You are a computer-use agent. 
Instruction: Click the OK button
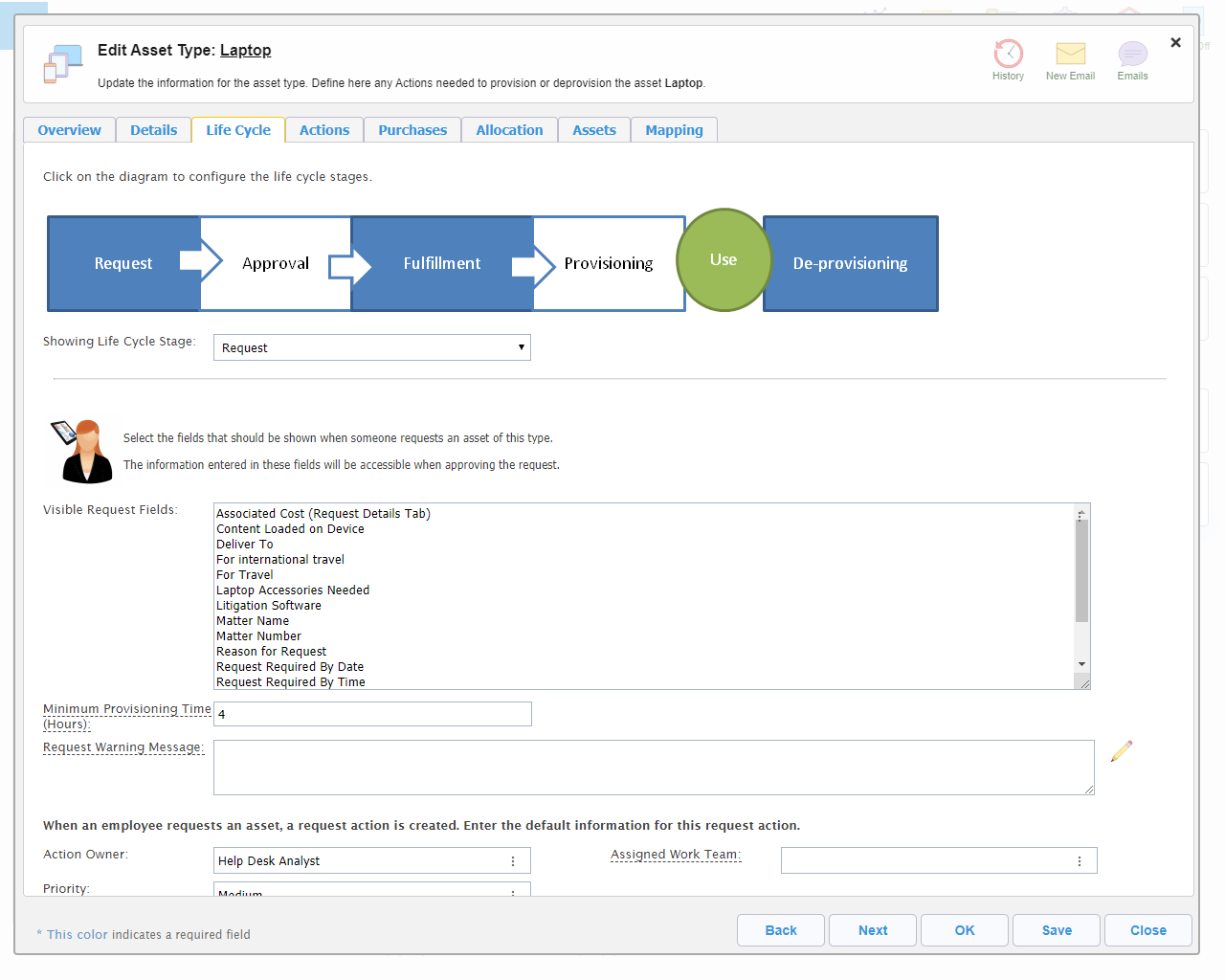click(x=965, y=930)
